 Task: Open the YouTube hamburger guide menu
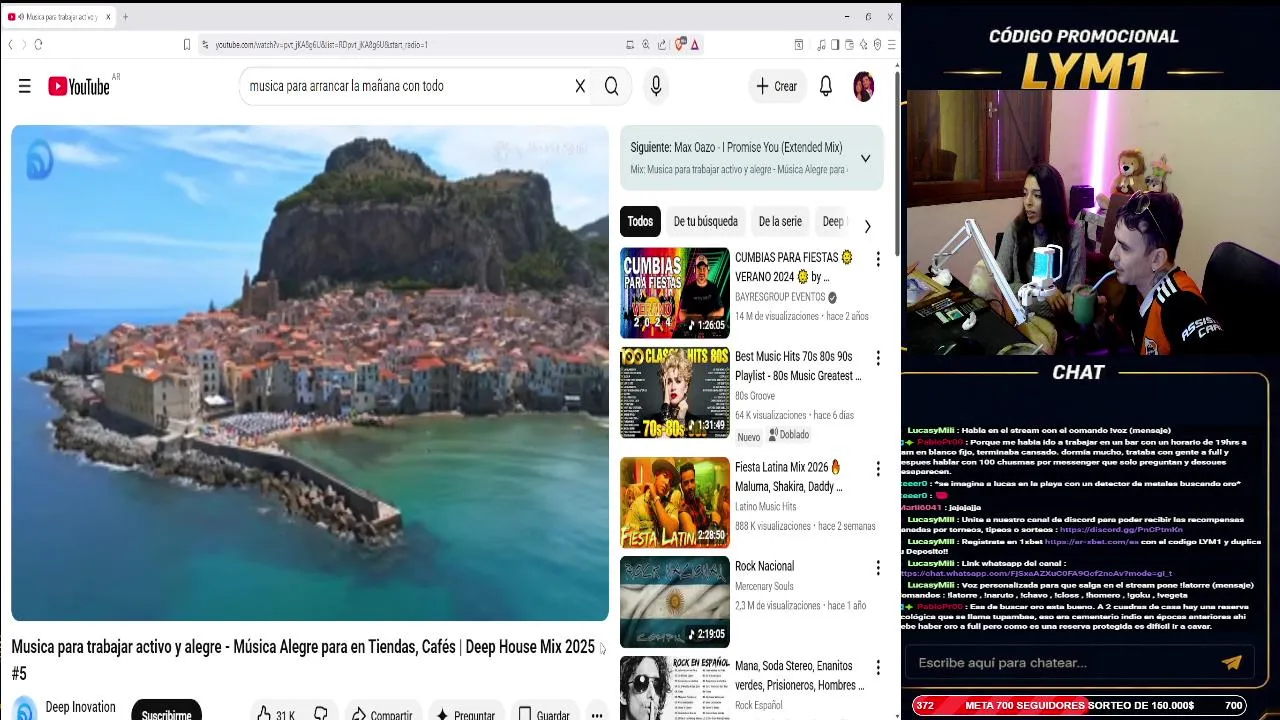tap(25, 86)
